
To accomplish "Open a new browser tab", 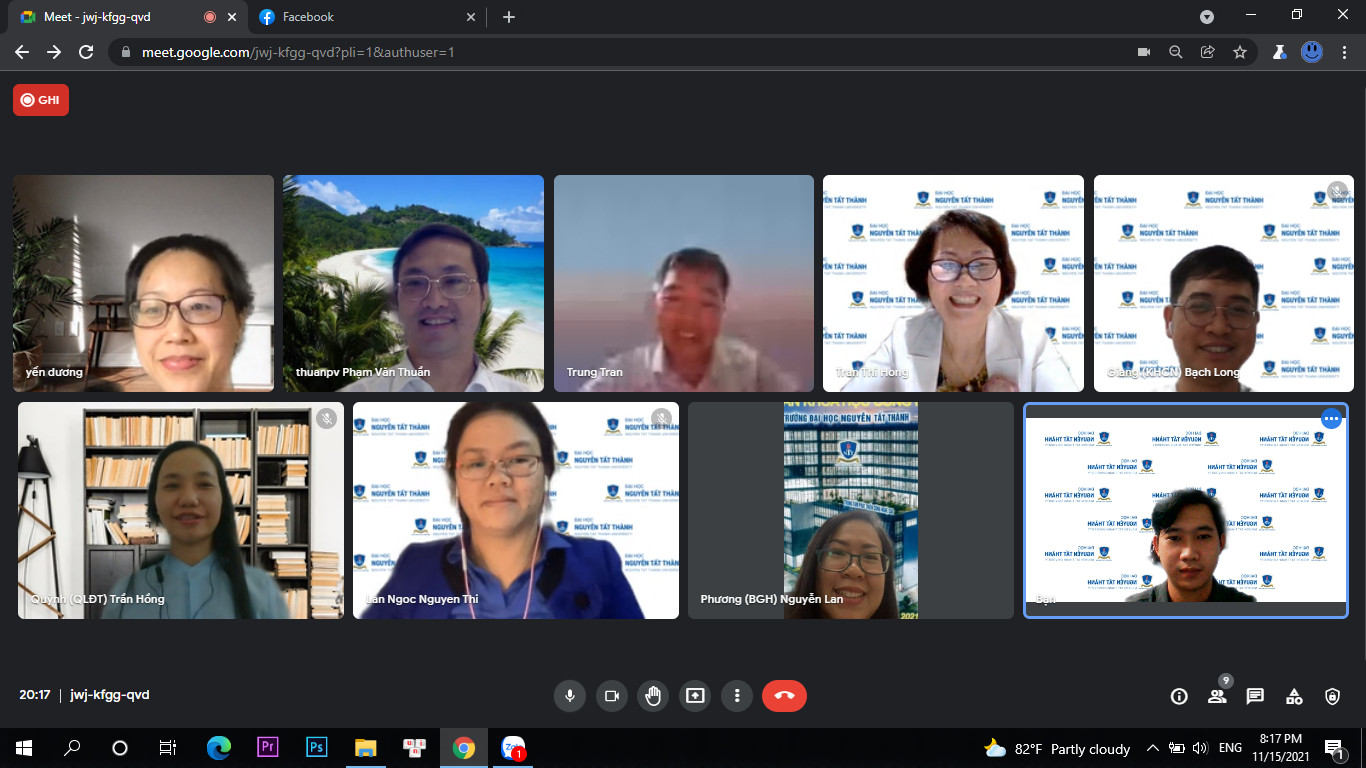I will coord(509,17).
